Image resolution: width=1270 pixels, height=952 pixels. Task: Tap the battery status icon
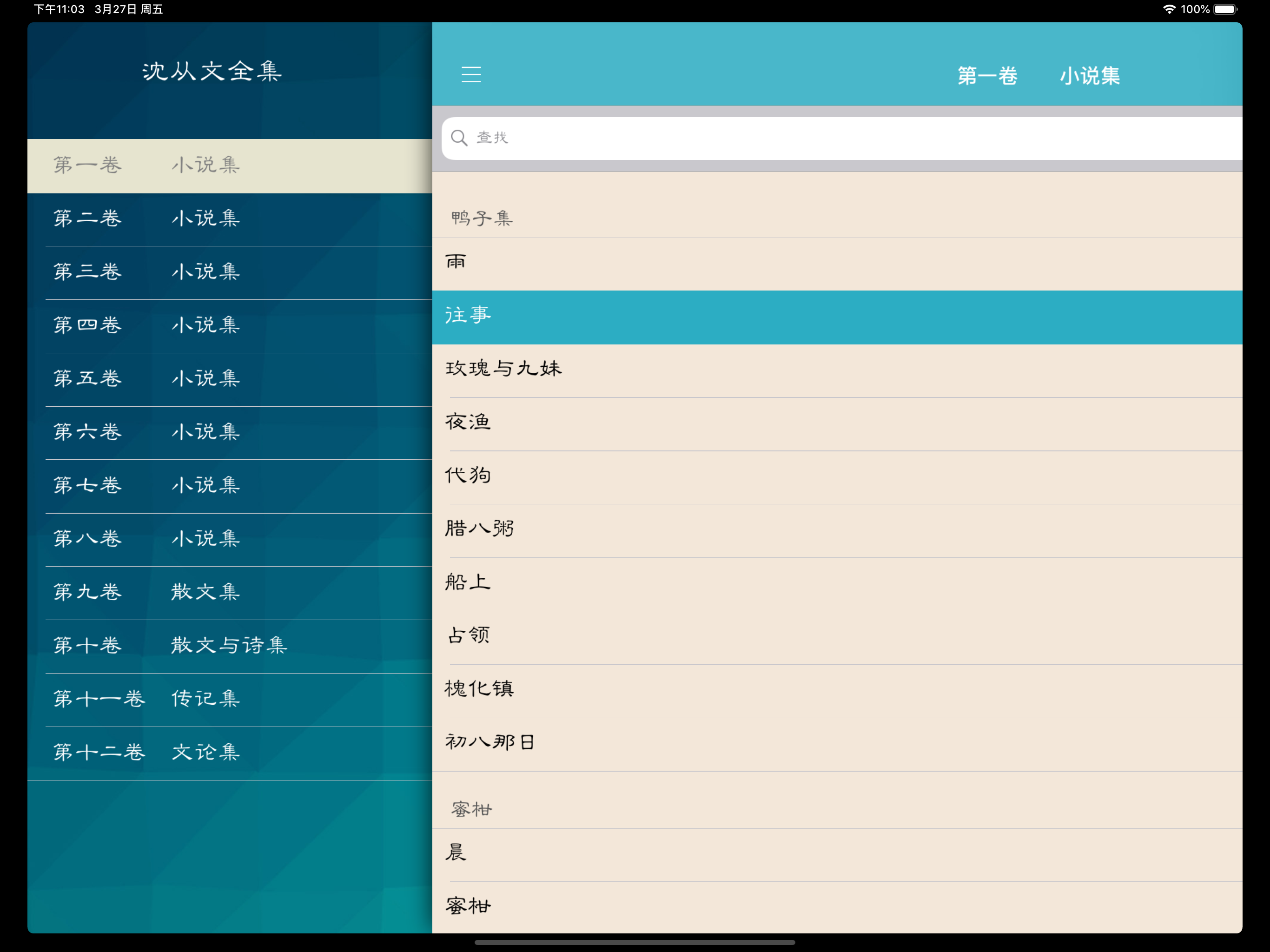point(1226,9)
